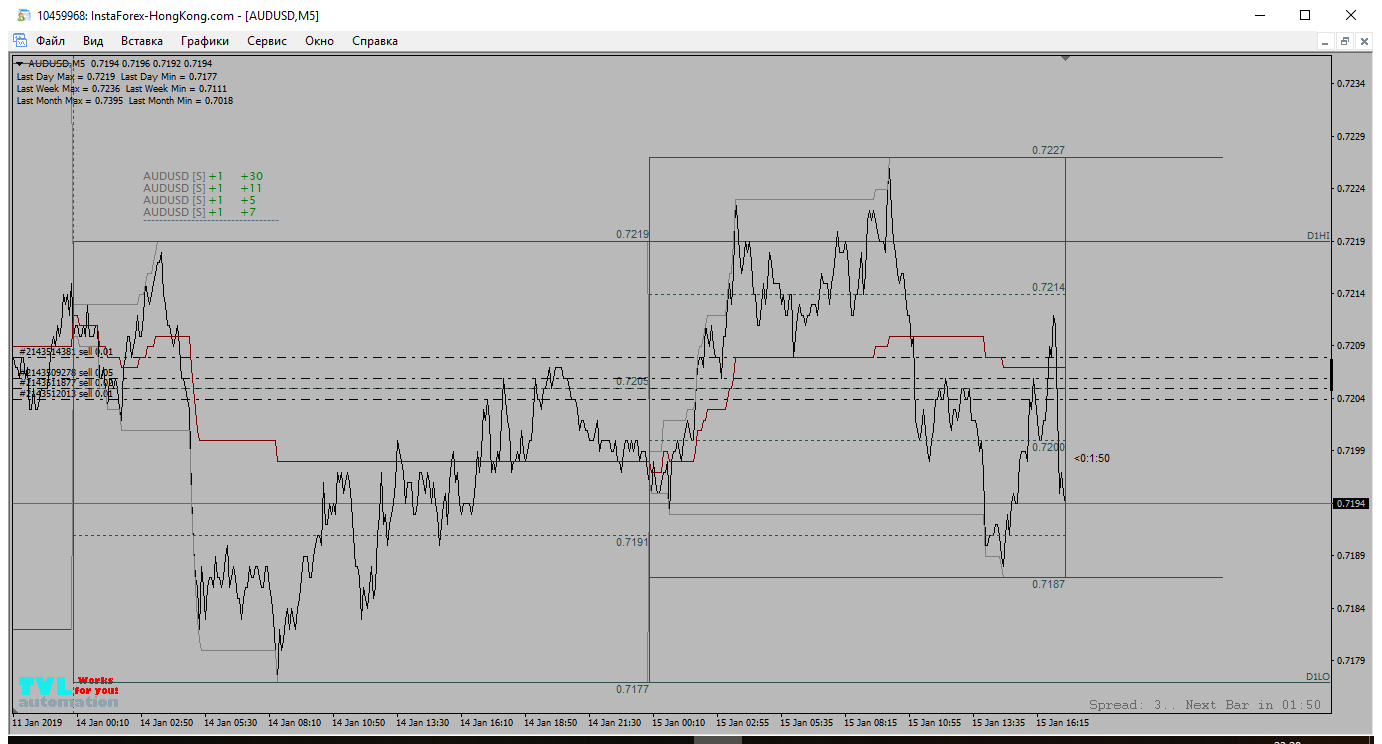Click the 0.7189 price scale value
Viewport: 1382px width, 744px height.
click(1351, 555)
